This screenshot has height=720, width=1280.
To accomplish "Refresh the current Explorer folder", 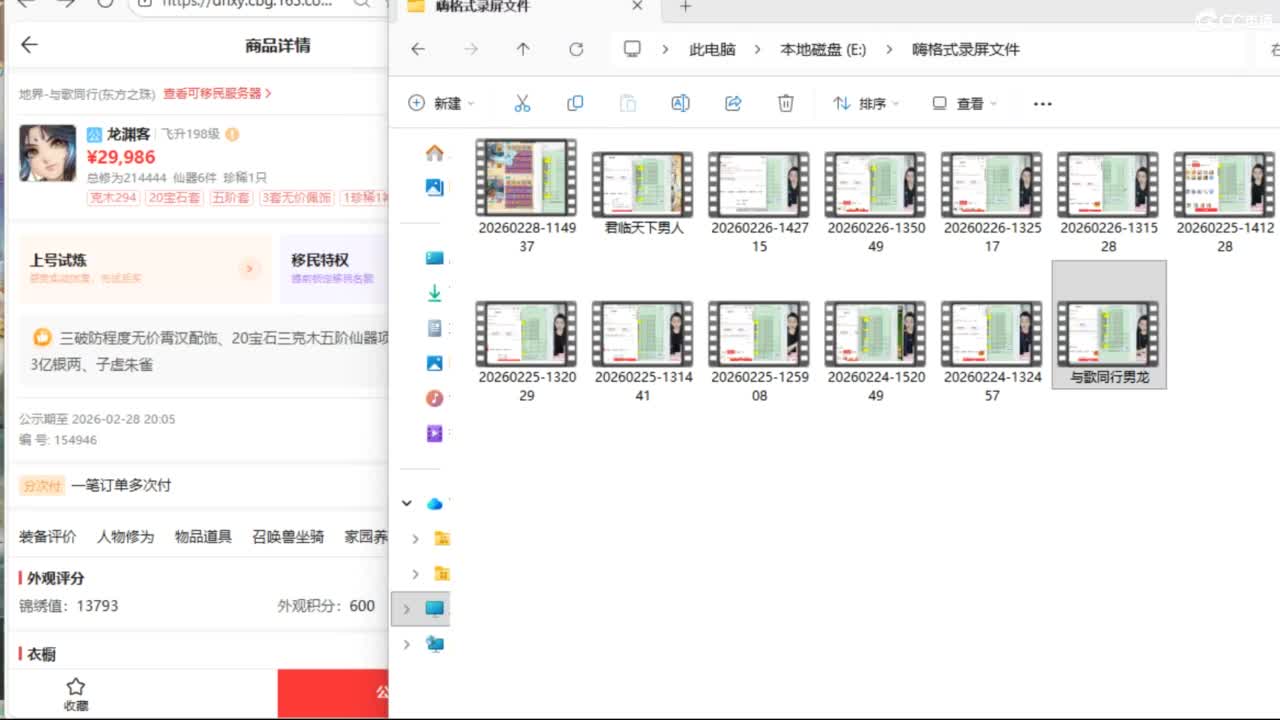I will point(576,49).
